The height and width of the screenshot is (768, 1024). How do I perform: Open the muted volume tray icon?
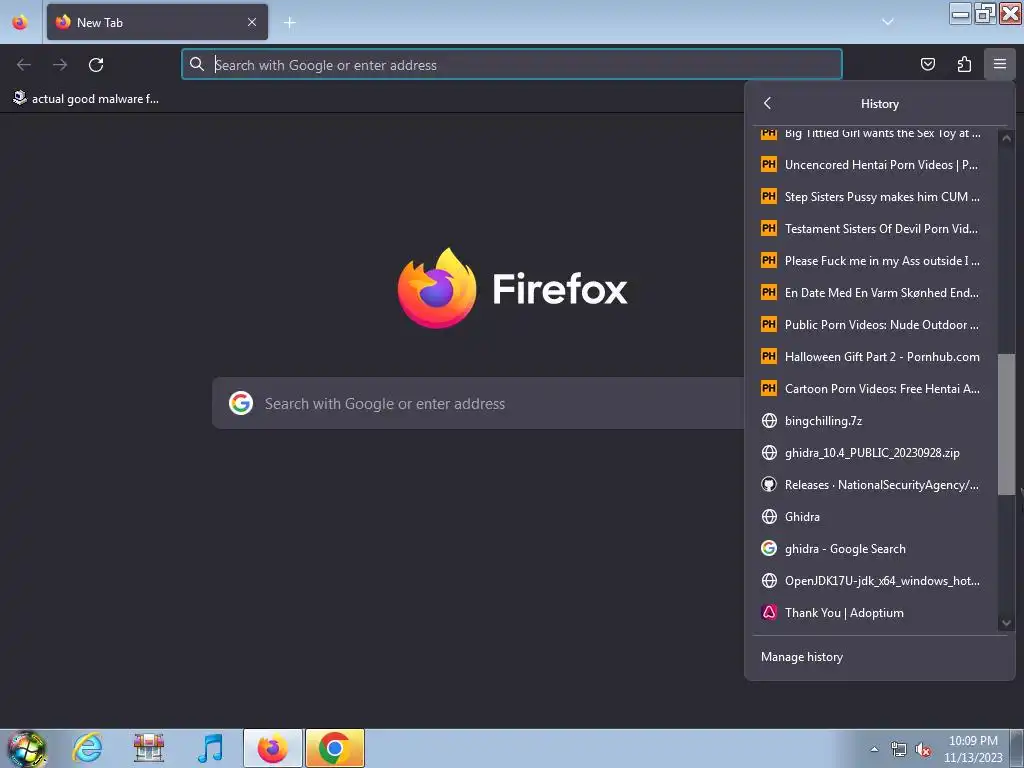pyautogui.click(x=923, y=750)
